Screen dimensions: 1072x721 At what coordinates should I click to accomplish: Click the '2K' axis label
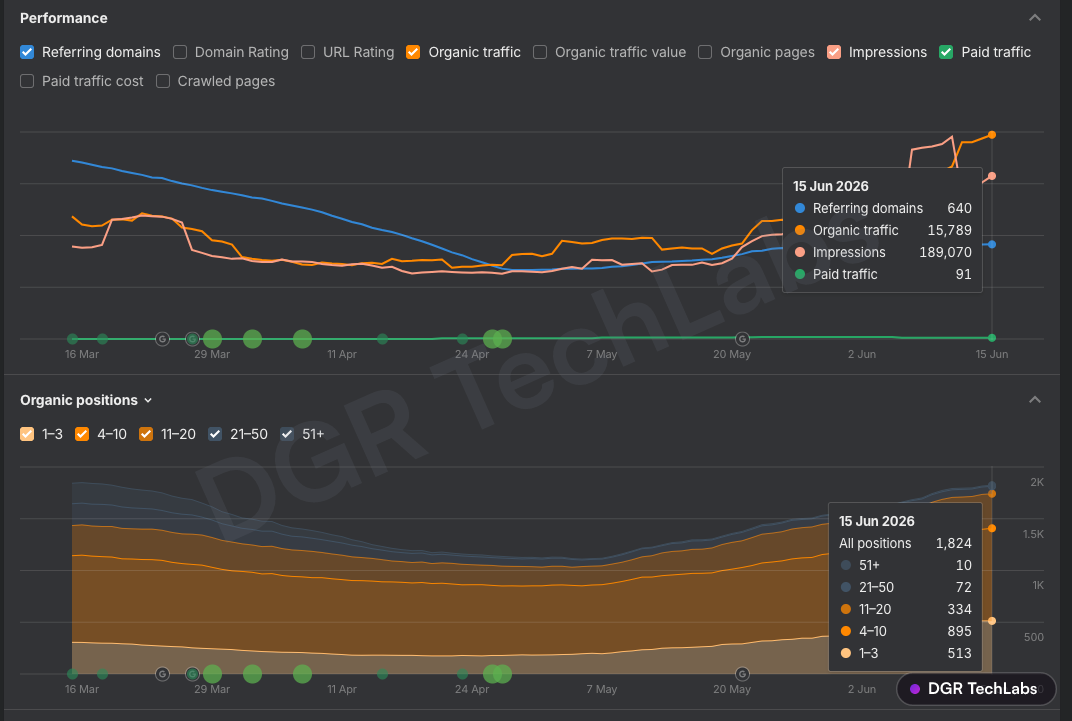[x=1036, y=482]
